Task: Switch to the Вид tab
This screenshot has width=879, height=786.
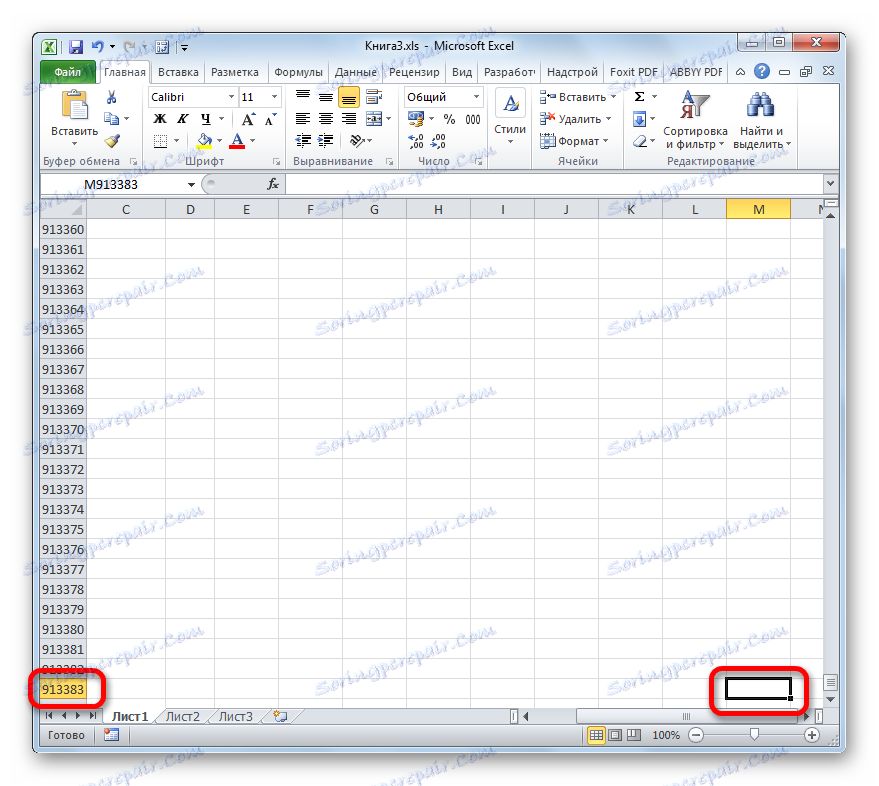Action: [x=462, y=72]
